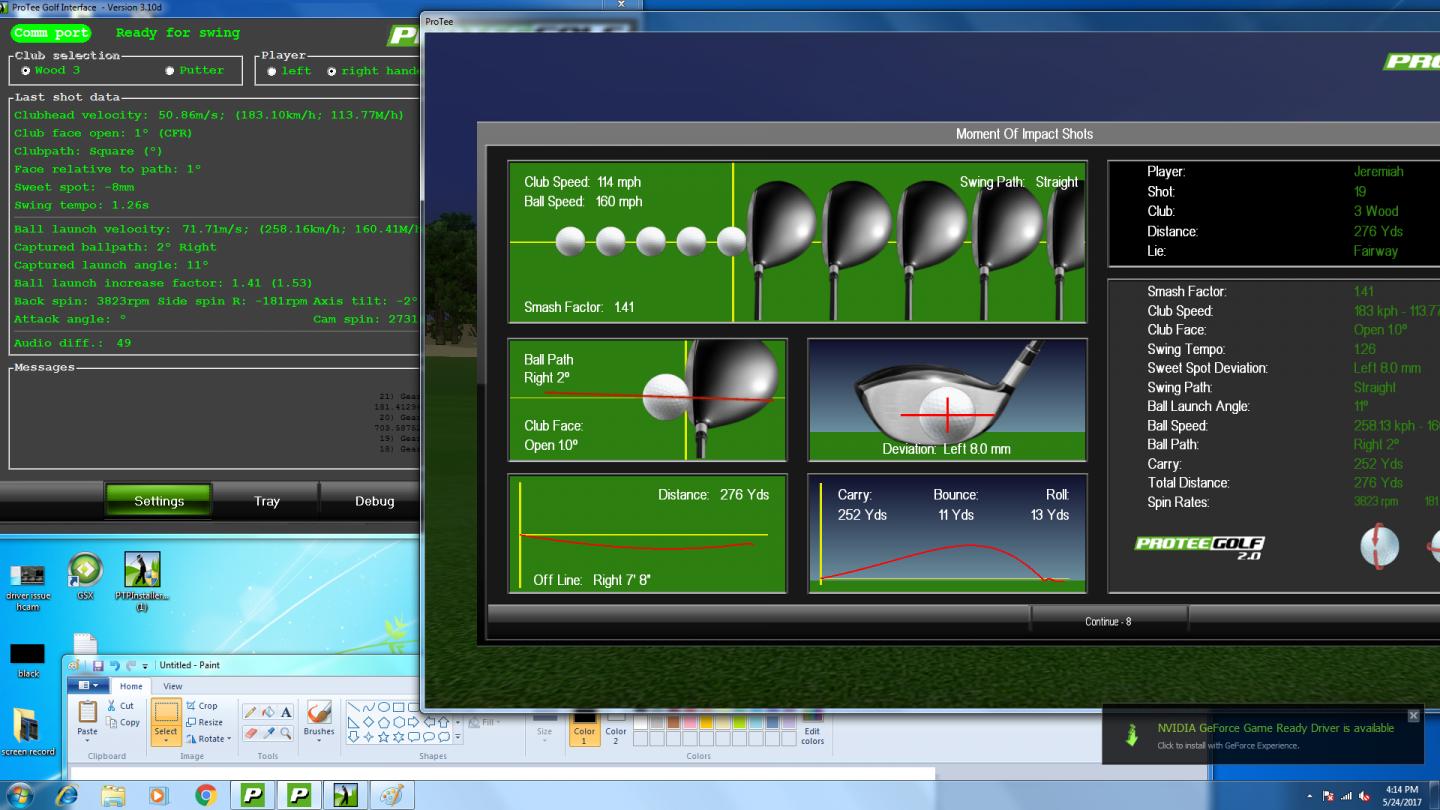
Task: Open Windows Explorer from the taskbar
Action: [113, 796]
